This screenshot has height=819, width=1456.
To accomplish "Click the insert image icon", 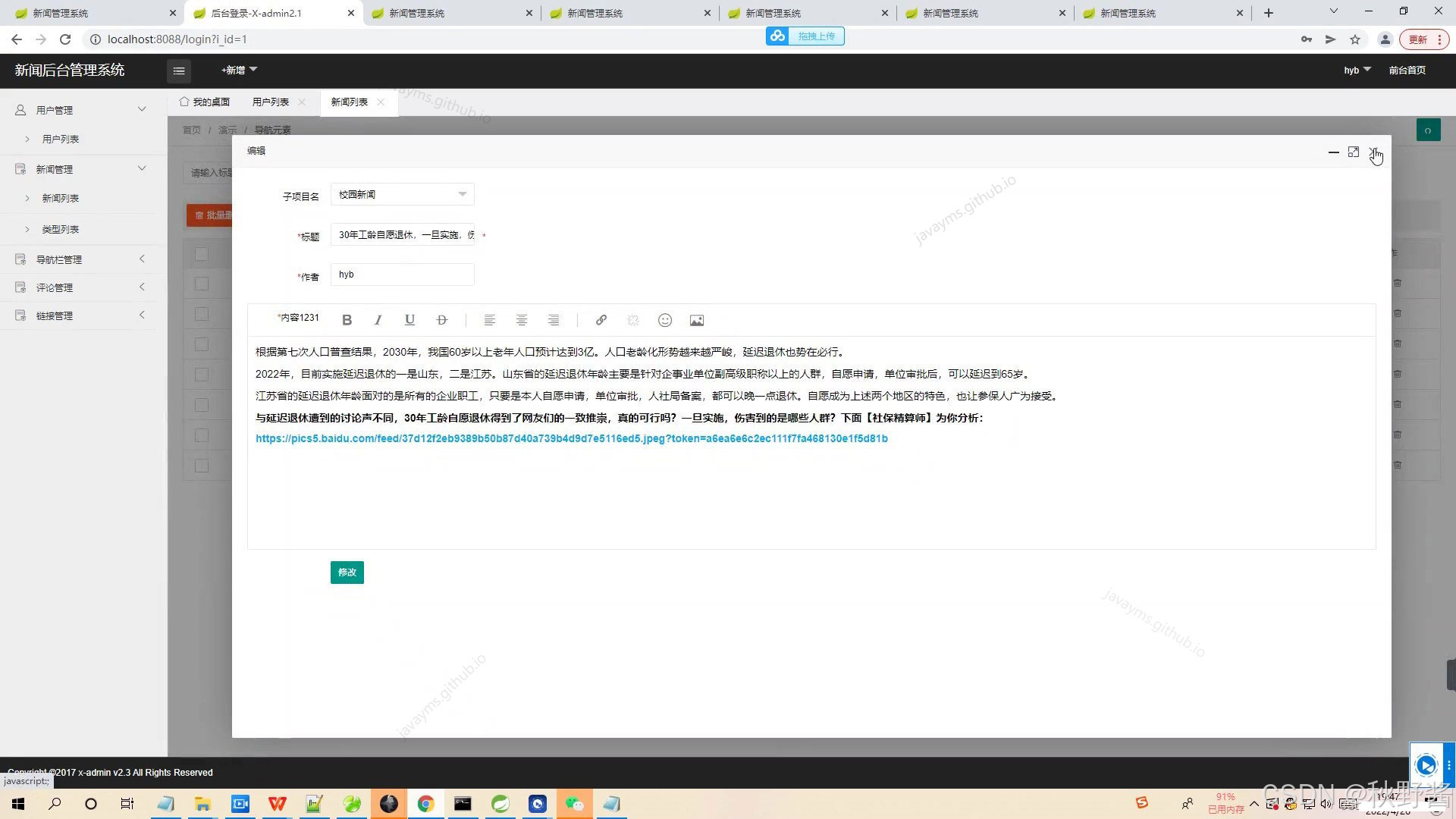I will pyautogui.click(x=697, y=320).
